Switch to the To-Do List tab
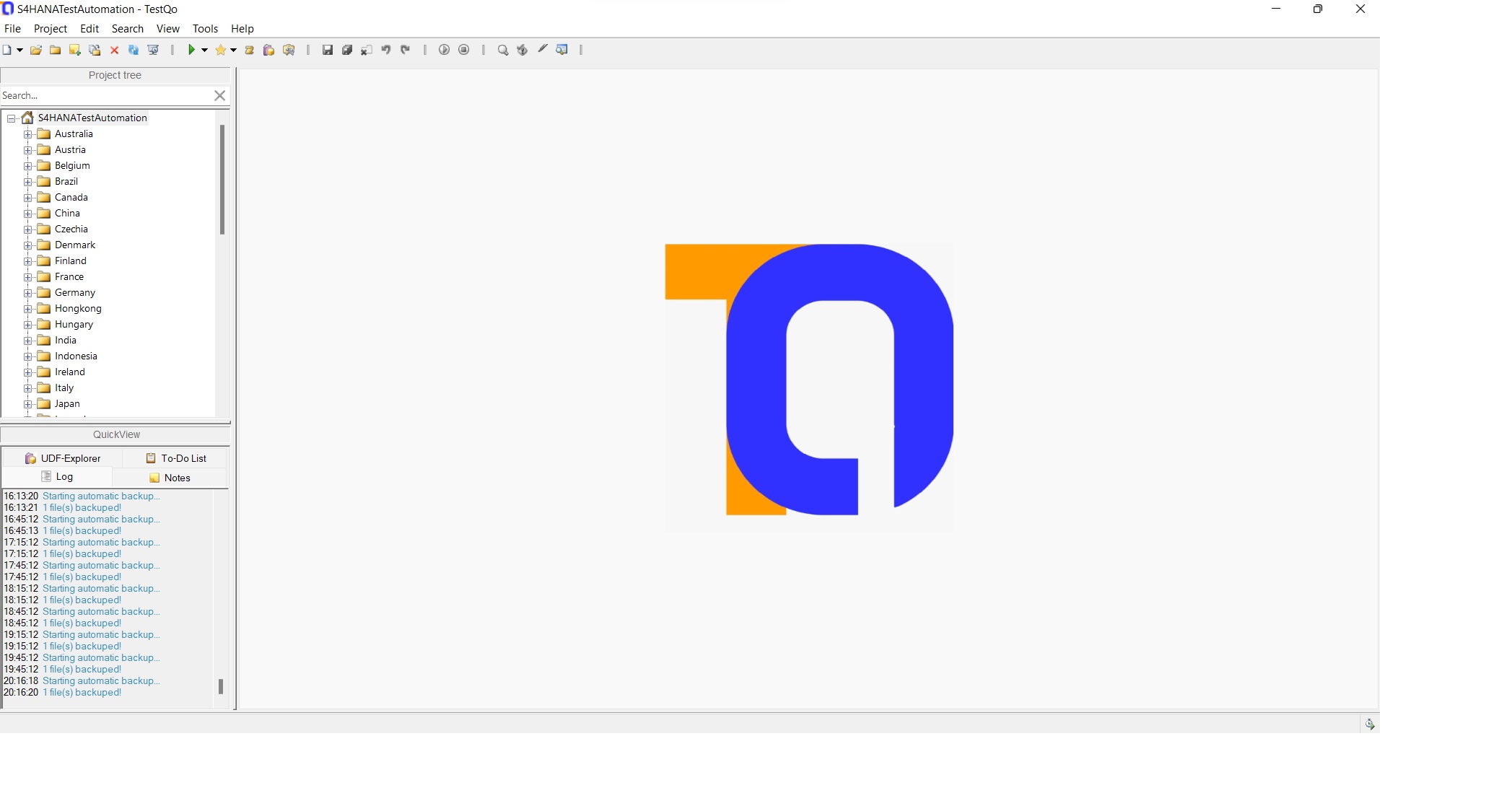This screenshot has height=806, width=1512. coord(175,458)
